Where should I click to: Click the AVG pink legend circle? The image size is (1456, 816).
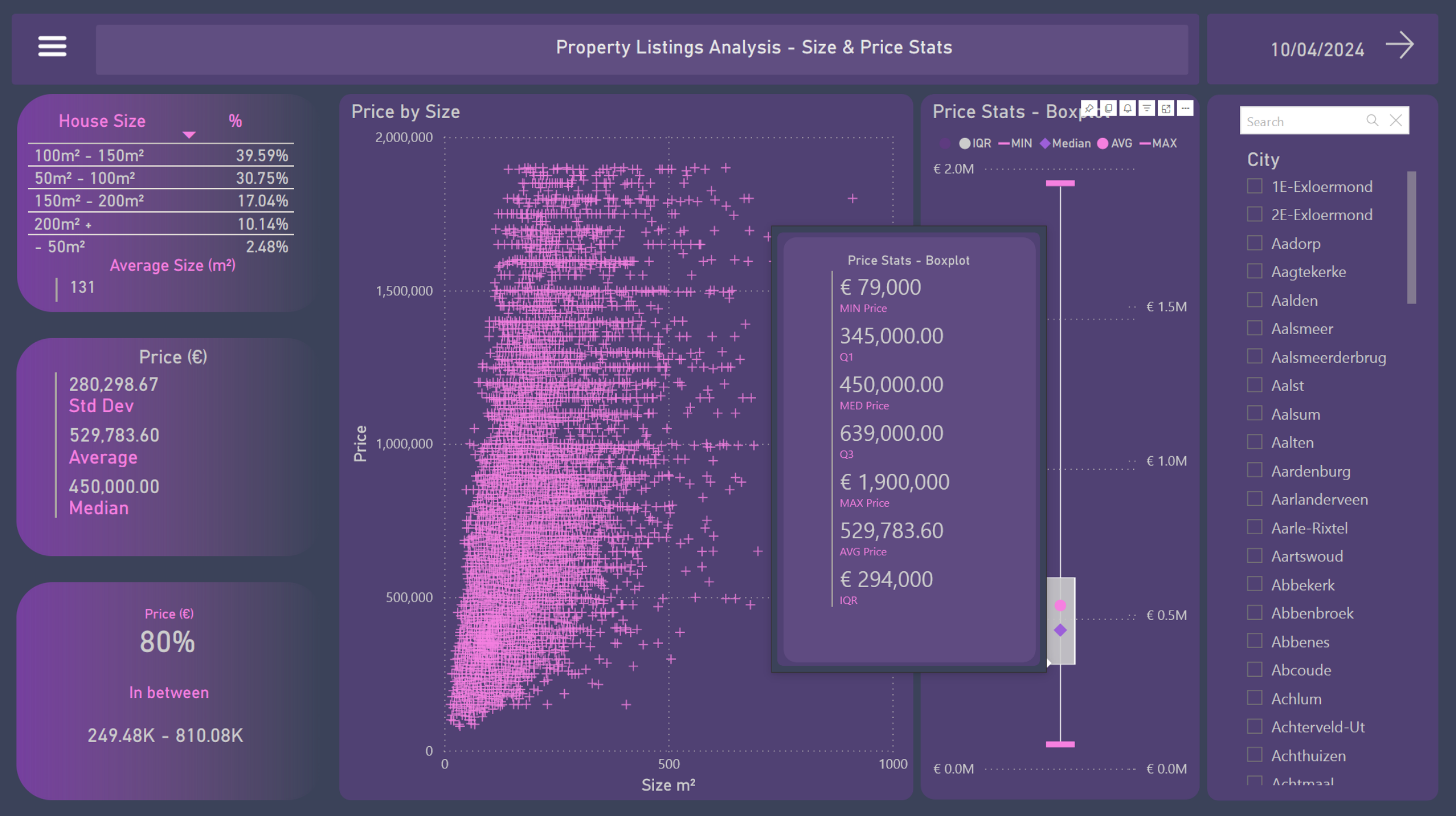point(1103,143)
